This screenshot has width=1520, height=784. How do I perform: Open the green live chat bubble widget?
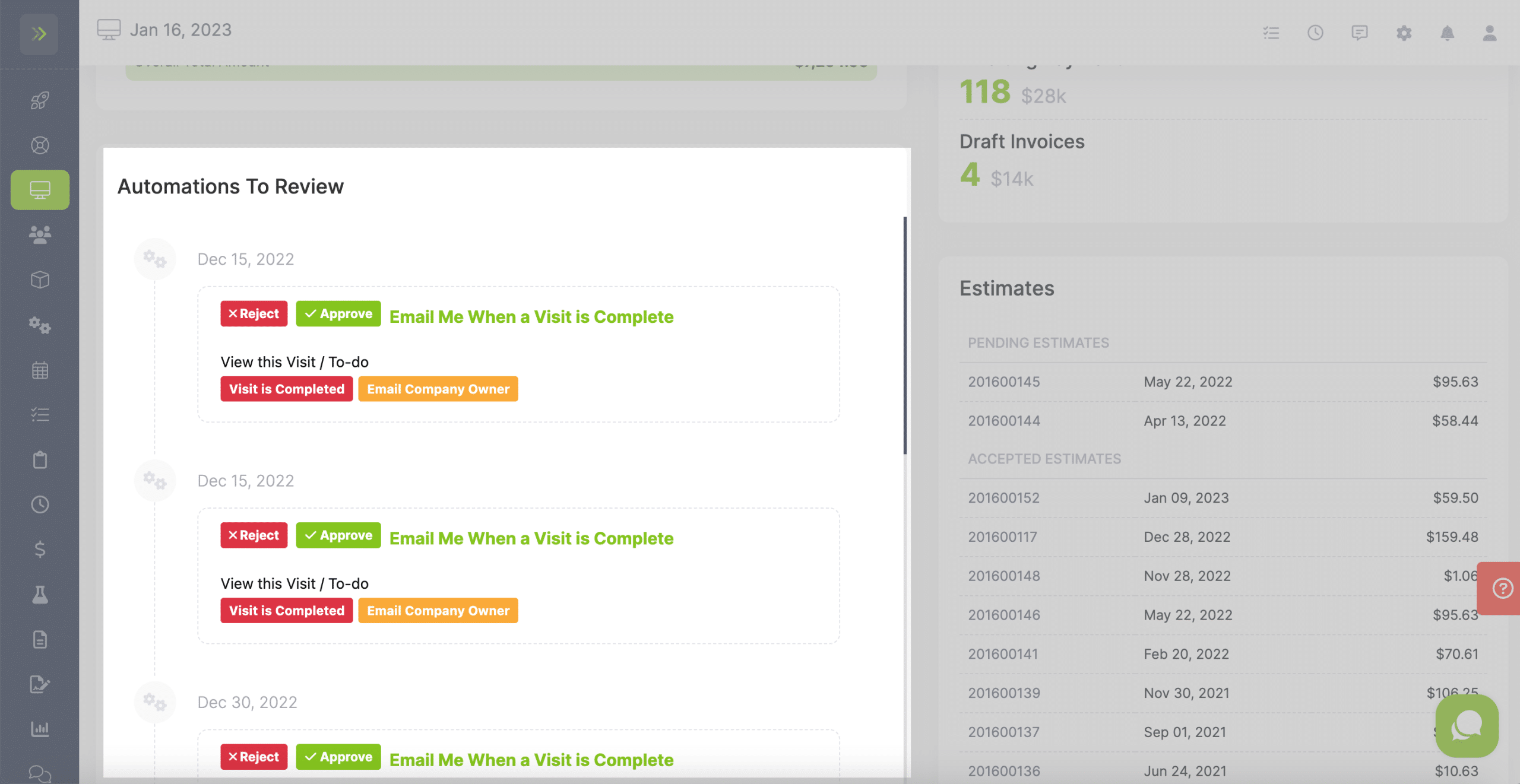[x=1467, y=725]
